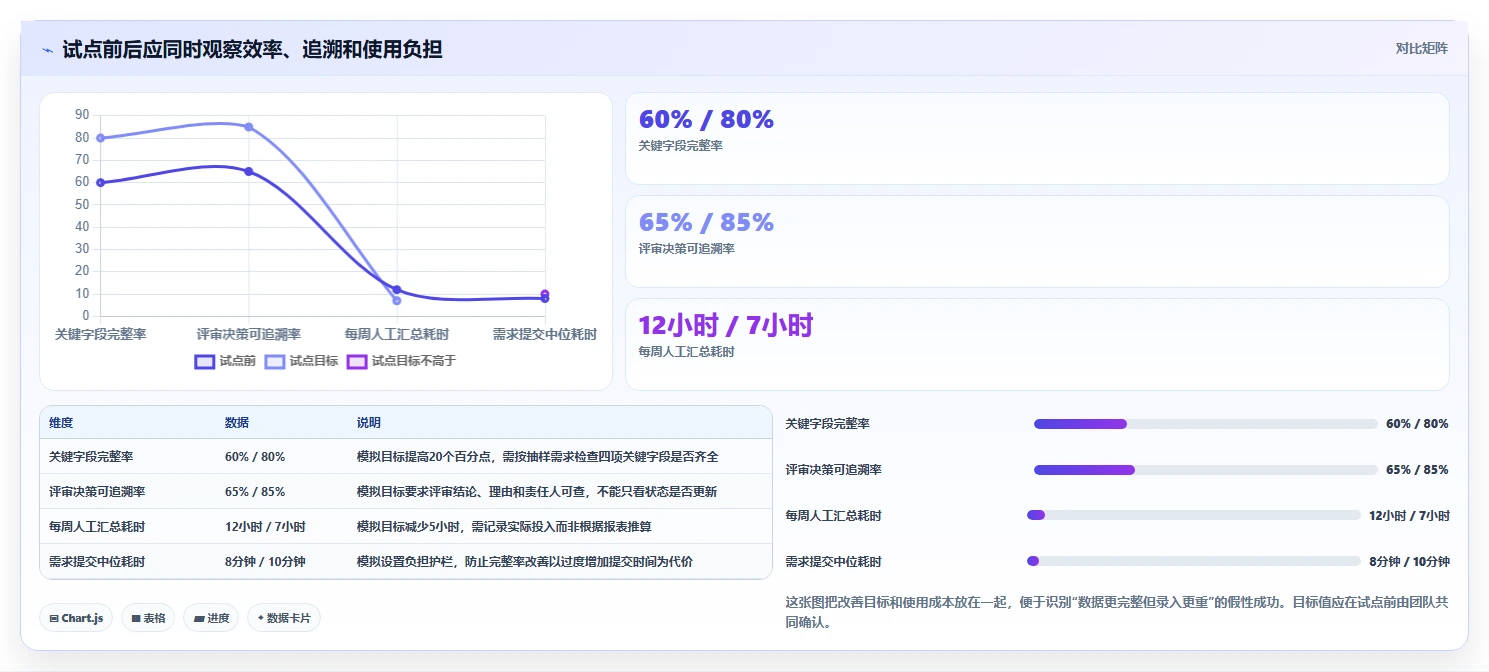Viewport: 1489px width, 672px height.
Task: Toggle the 试点目标 legend entry
Action: tap(301, 361)
